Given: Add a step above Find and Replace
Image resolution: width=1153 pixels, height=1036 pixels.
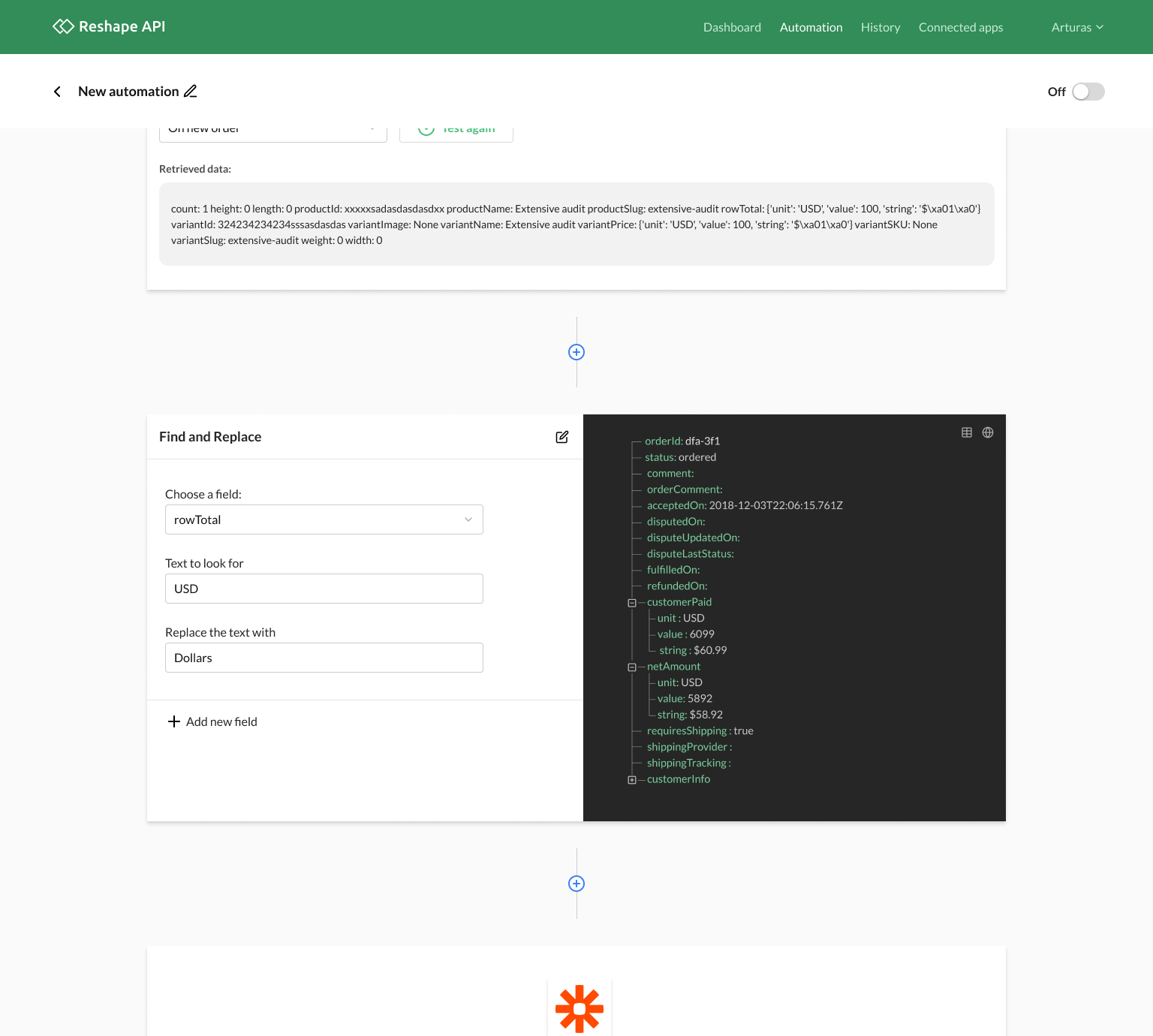Looking at the screenshot, I should pos(576,352).
